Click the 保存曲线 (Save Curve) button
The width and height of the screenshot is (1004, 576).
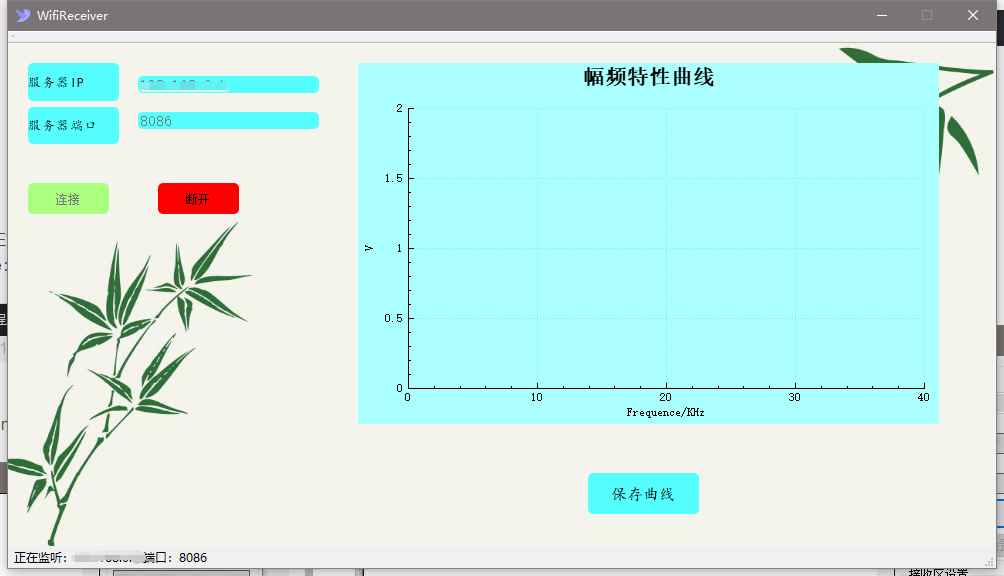643,493
